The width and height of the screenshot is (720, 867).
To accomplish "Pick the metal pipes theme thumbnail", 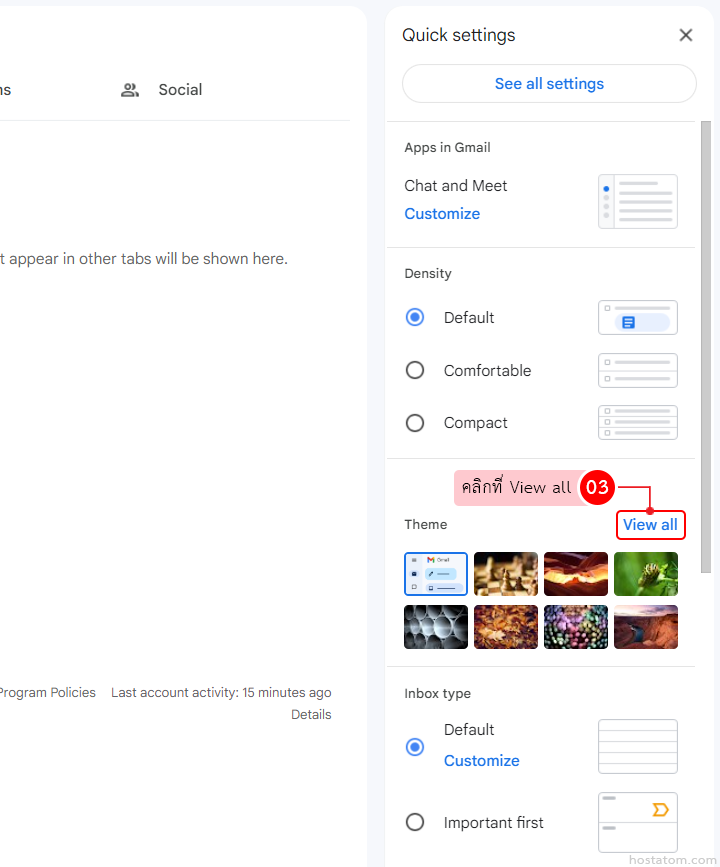I will coord(436,627).
